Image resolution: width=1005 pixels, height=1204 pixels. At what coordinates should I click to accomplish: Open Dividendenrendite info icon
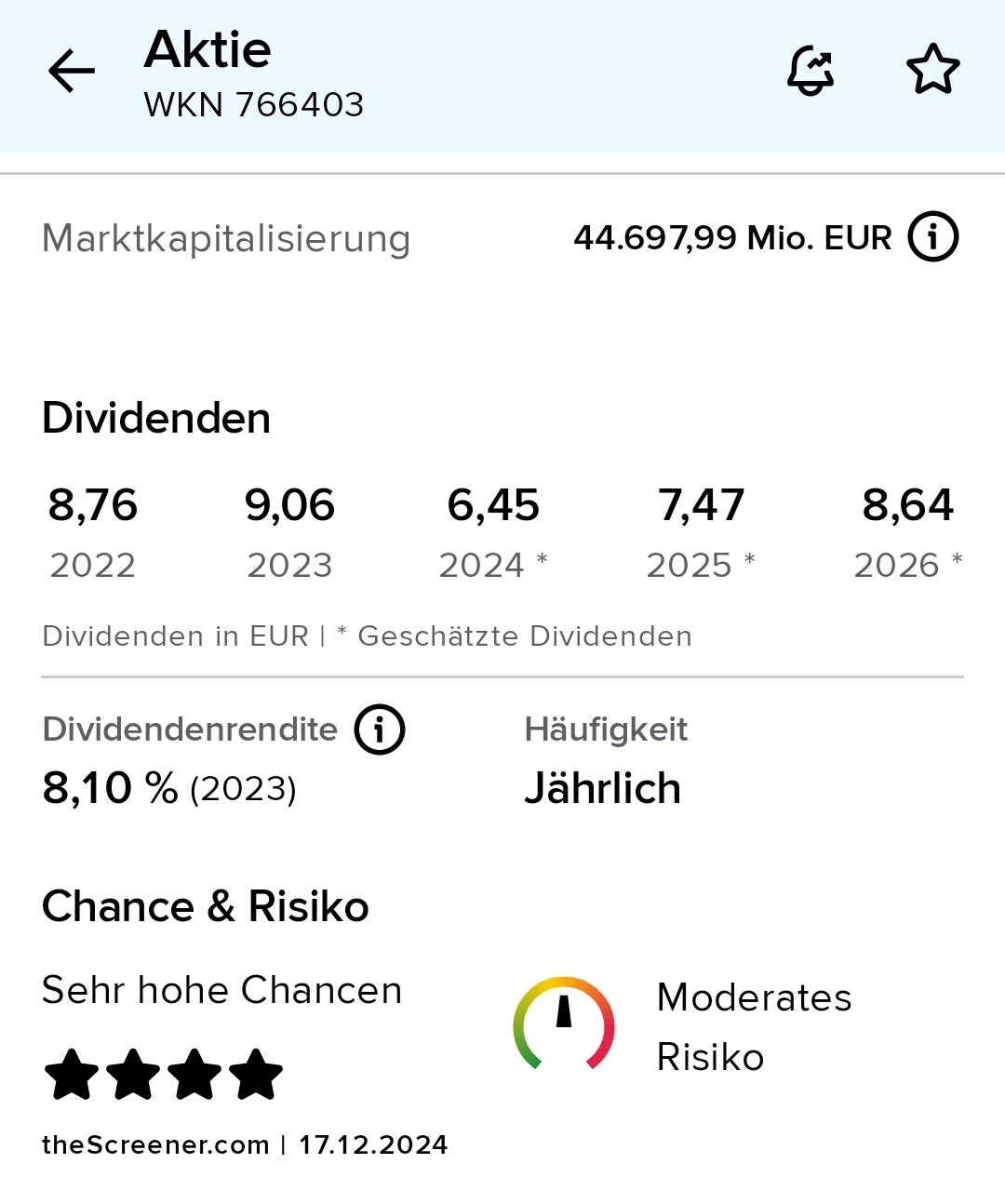380,729
